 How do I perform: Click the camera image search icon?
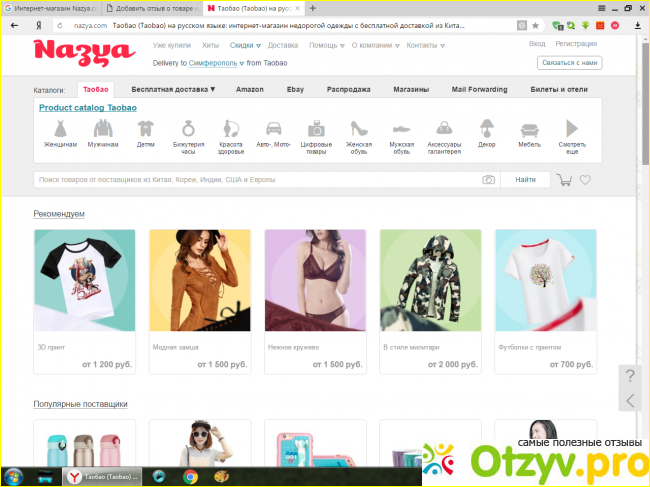point(488,180)
